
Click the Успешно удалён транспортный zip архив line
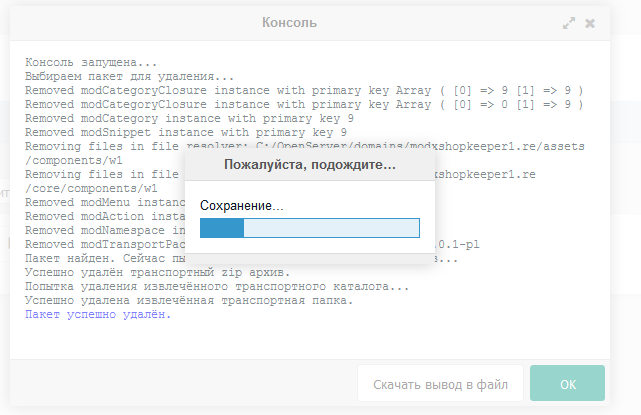[x=157, y=272]
